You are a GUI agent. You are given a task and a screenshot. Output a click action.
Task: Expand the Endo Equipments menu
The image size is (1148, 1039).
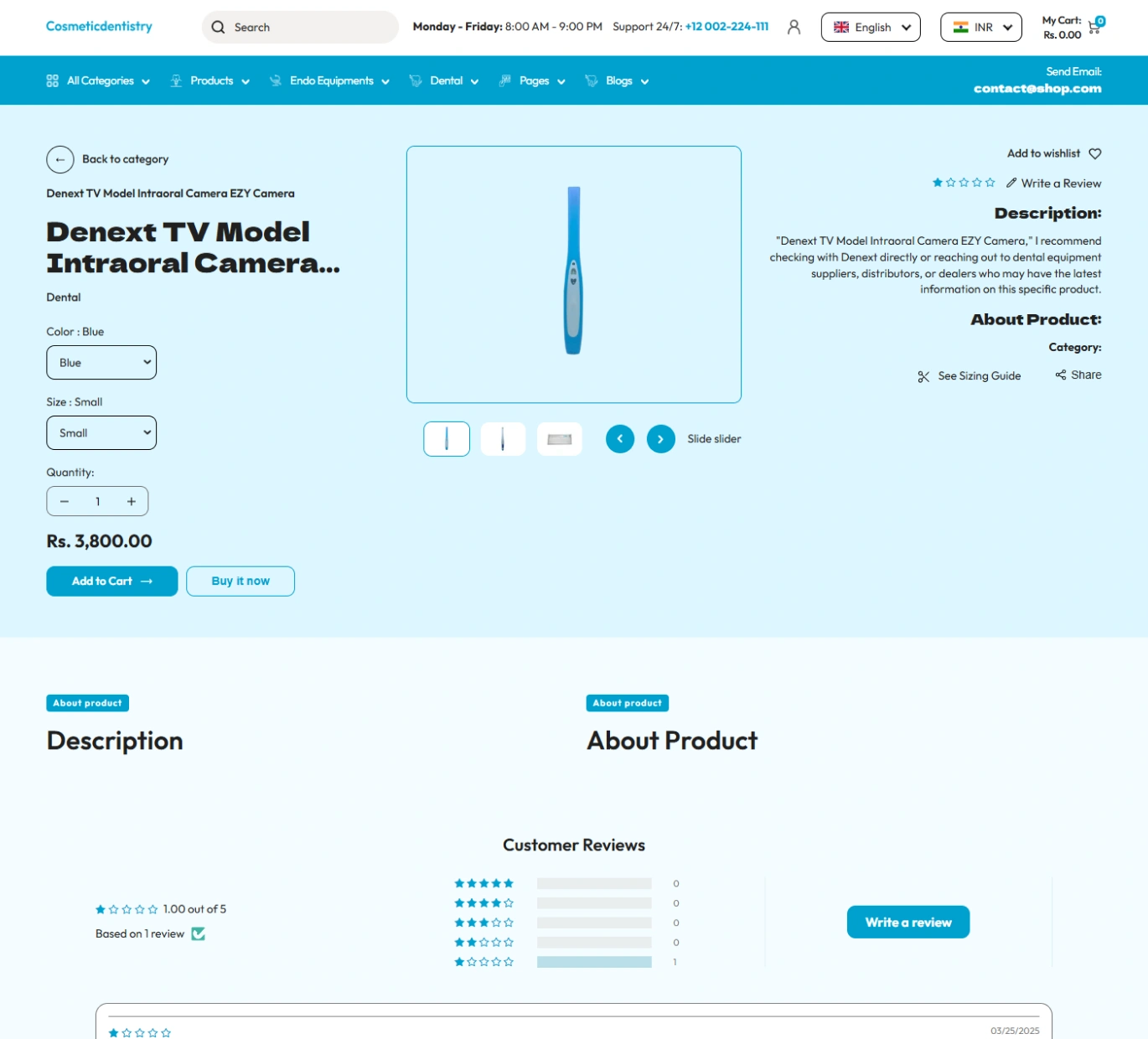point(329,80)
